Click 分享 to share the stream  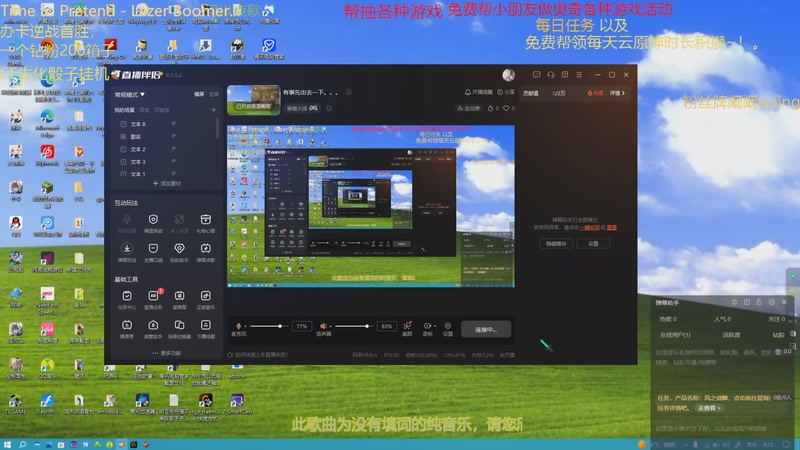pyautogui.click(x=506, y=92)
